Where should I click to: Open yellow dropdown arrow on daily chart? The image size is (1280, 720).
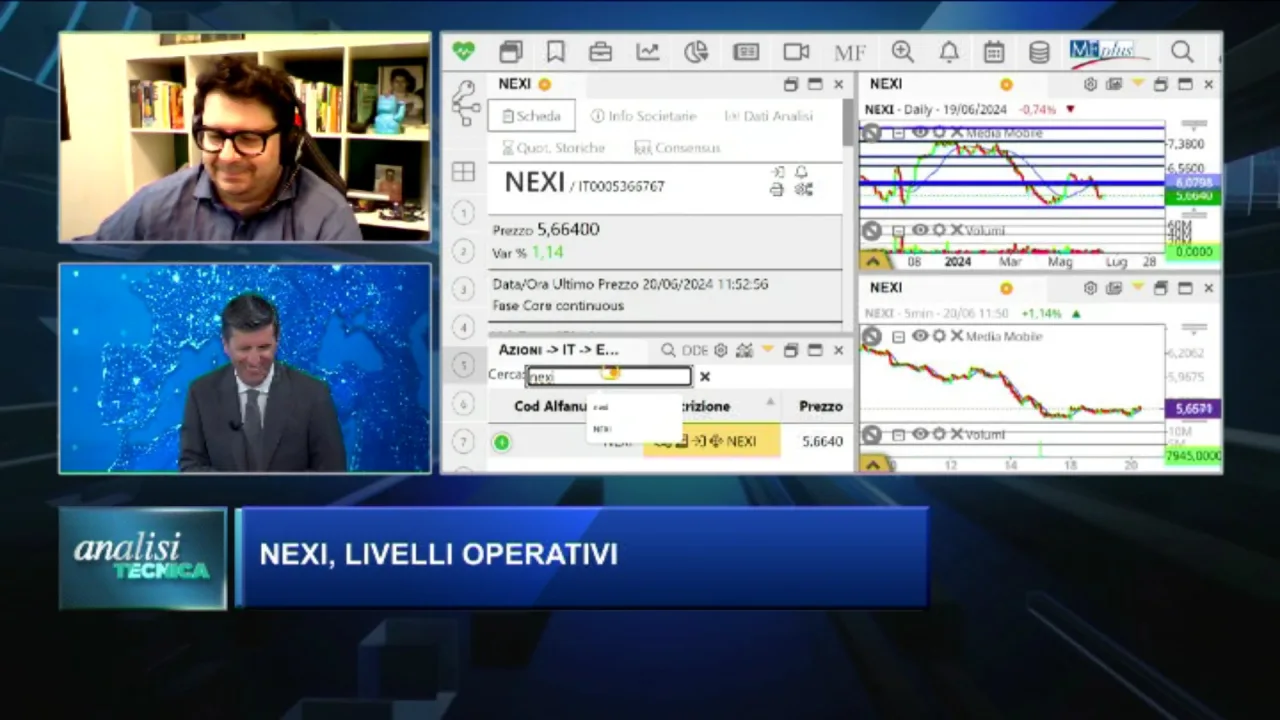(1138, 85)
